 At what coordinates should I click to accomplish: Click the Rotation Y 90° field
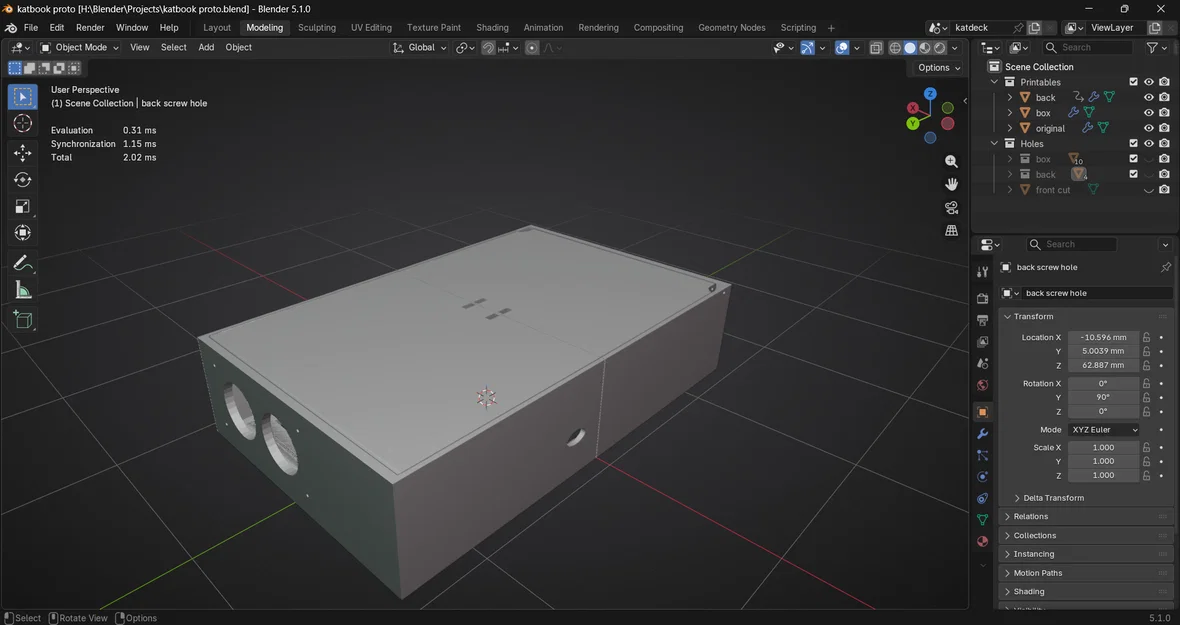pyautogui.click(x=1103, y=397)
